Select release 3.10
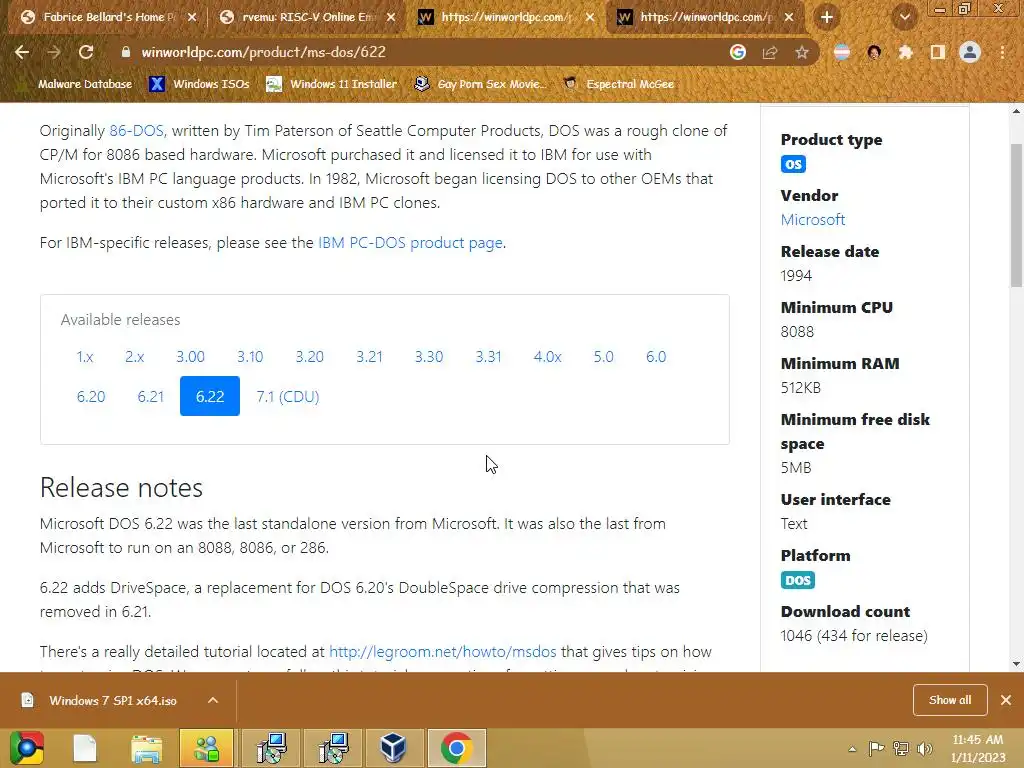 tap(249, 357)
